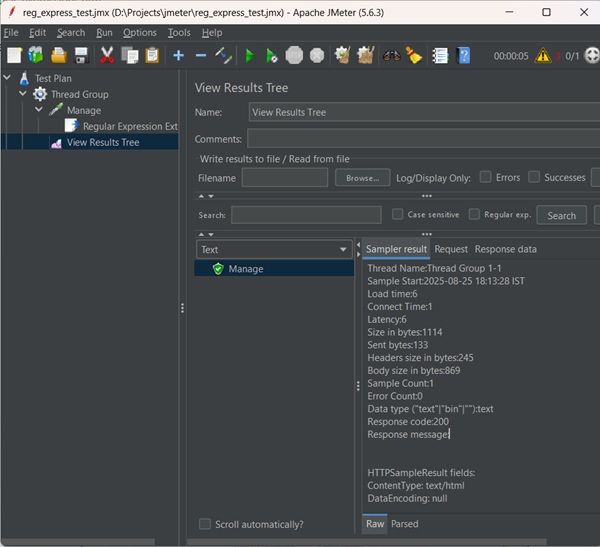Screen dimensions: 600x547
Task: Collapse all nodes with minus icon
Action: pos(201,56)
